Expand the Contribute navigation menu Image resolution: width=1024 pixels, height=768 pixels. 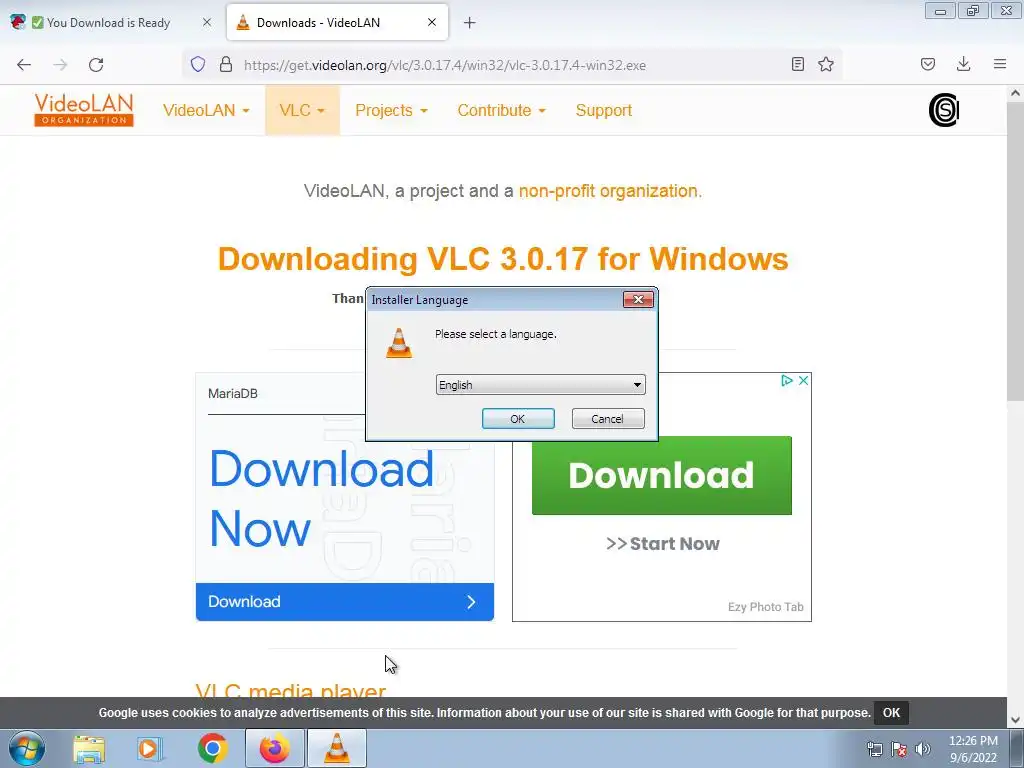pyautogui.click(x=502, y=110)
